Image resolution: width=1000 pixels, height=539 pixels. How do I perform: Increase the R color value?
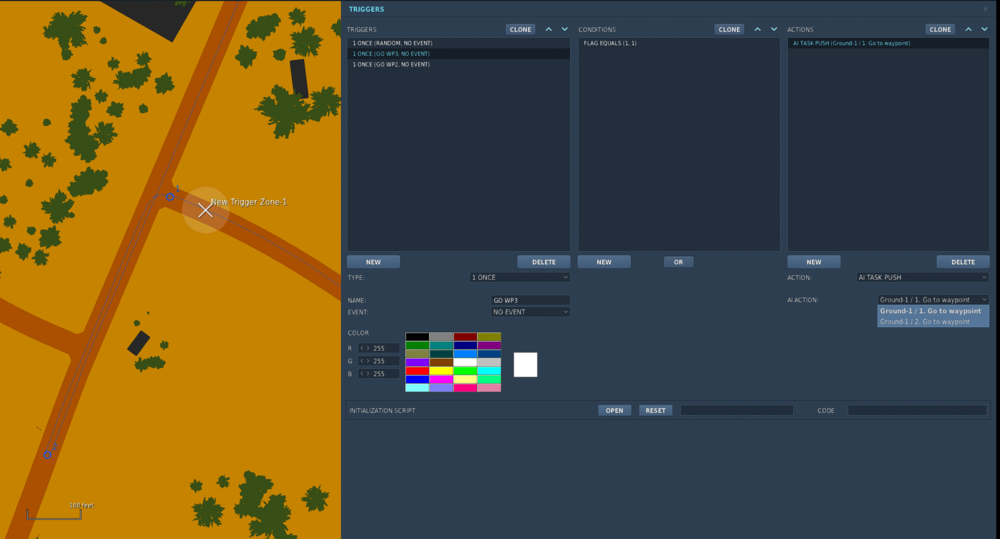point(368,348)
